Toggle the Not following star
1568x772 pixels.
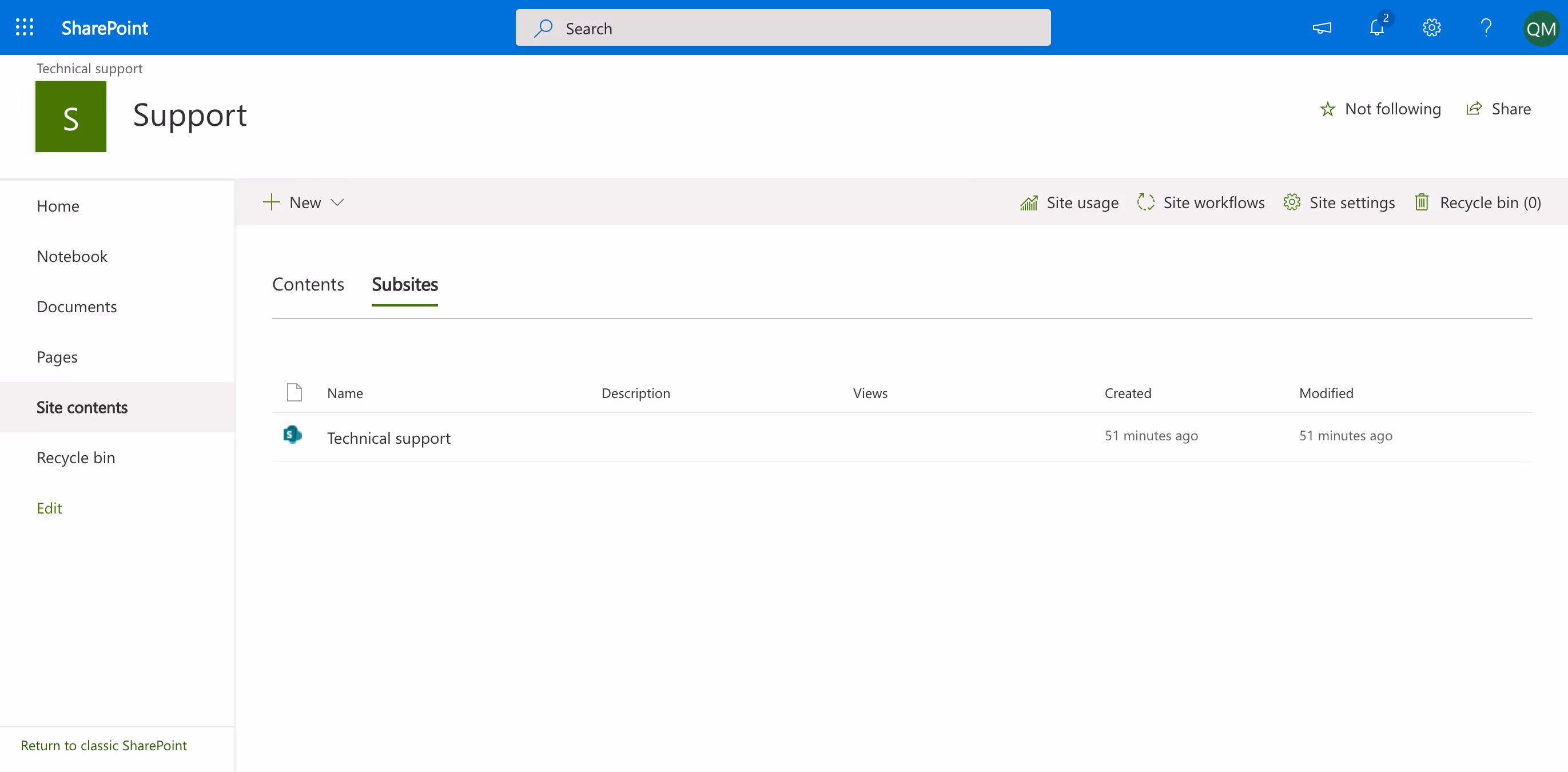(1380, 109)
